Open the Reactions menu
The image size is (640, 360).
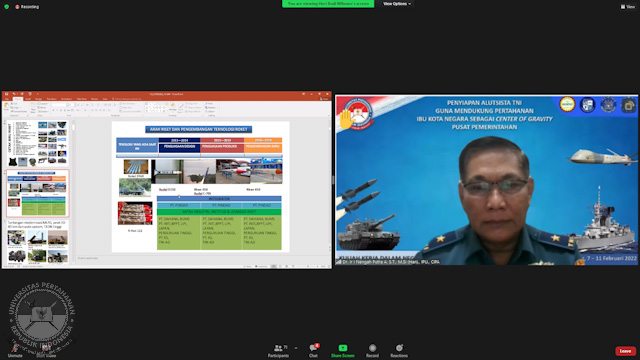pos(399,351)
